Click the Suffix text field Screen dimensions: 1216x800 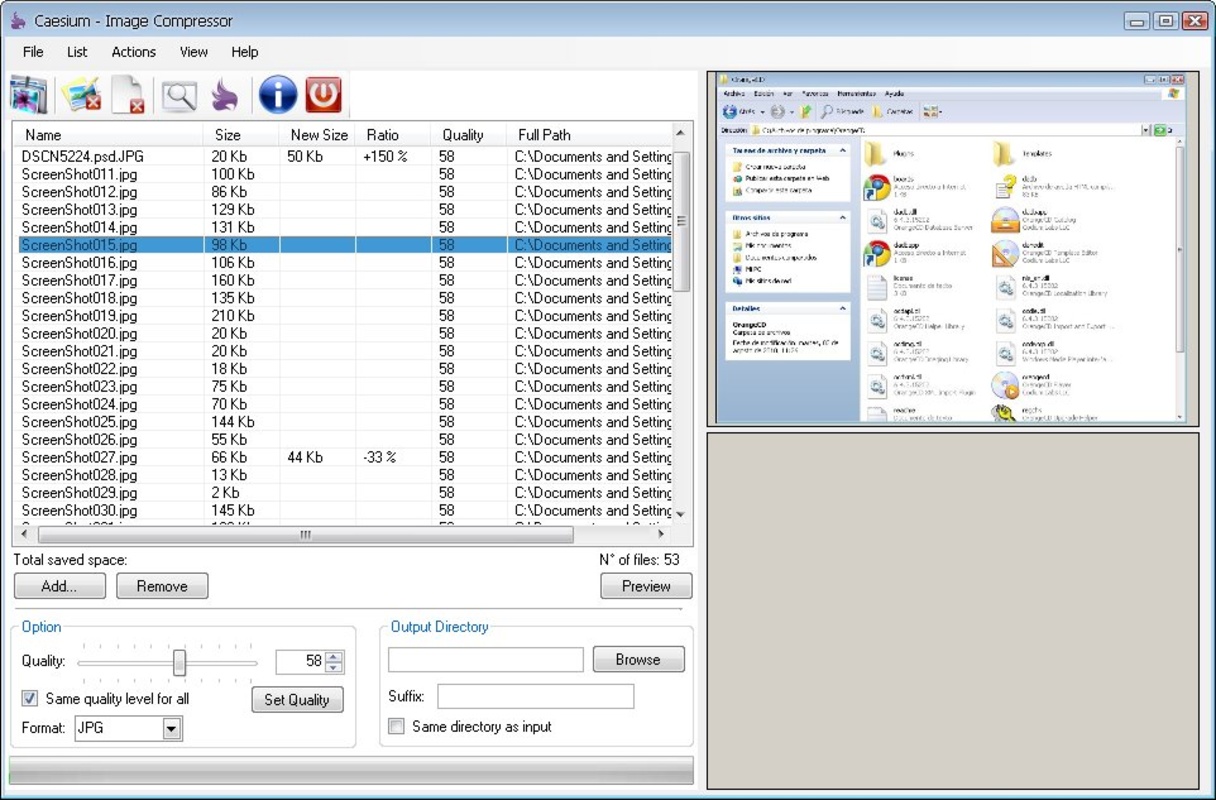tap(535, 696)
